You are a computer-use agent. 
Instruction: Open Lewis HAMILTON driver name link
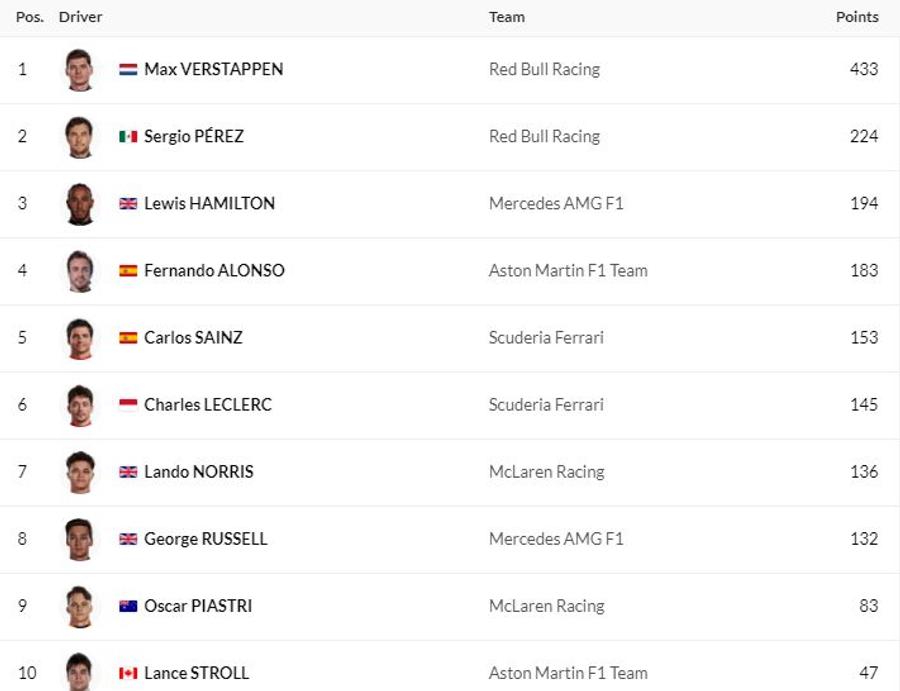point(210,204)
